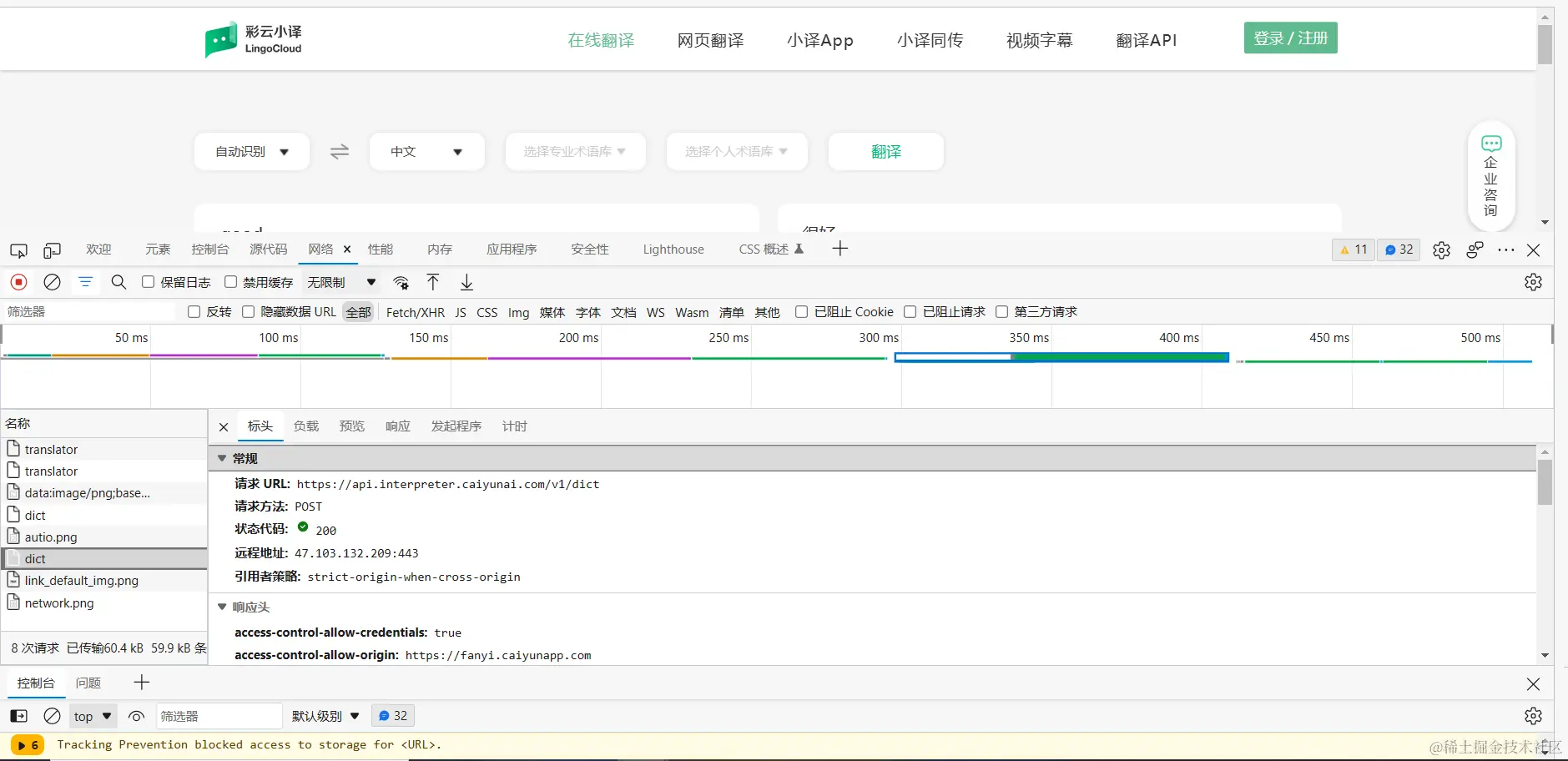Screen dimensions: 1568x761
Task: Open network panel settings gear
Action: (x=1533, y=282)
